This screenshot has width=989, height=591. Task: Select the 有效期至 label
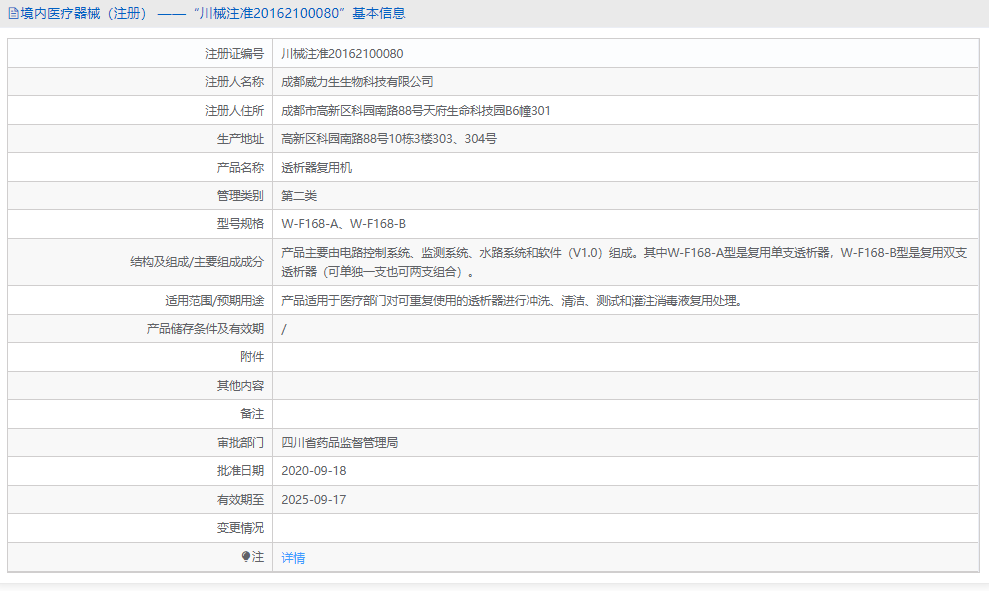(x=240, y=500)
